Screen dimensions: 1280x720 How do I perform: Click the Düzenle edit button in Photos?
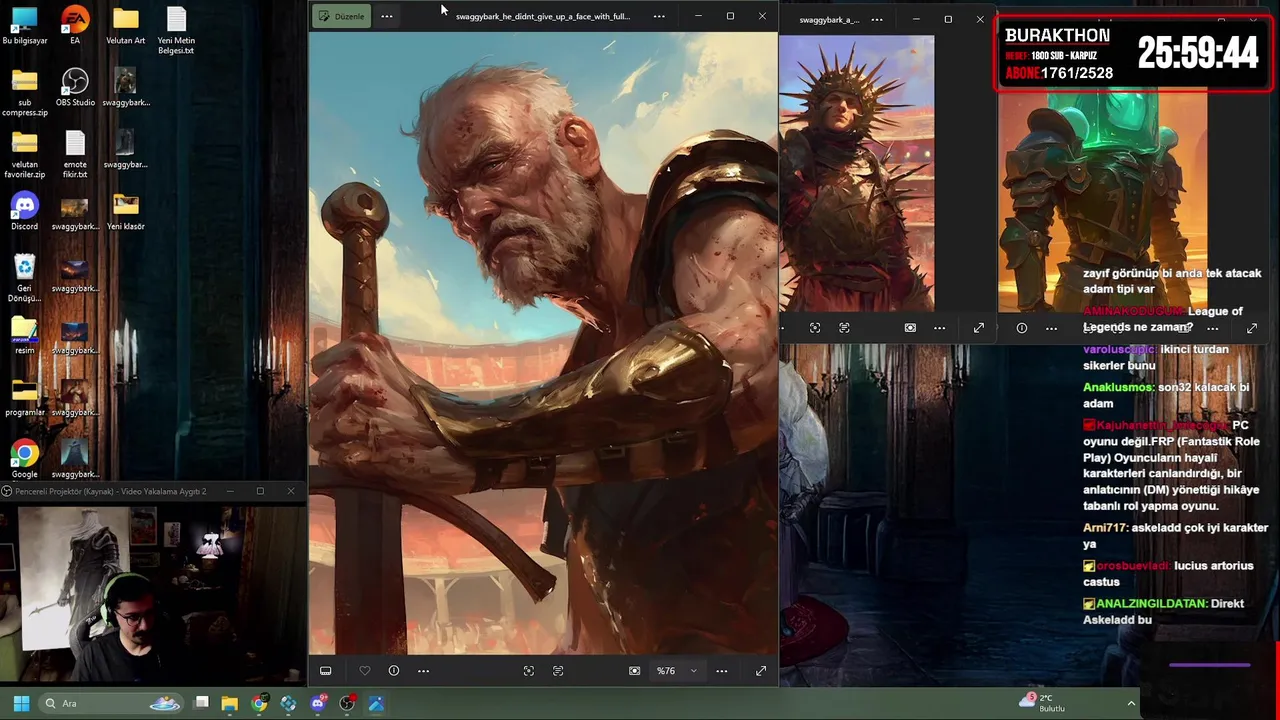point(341,16)
